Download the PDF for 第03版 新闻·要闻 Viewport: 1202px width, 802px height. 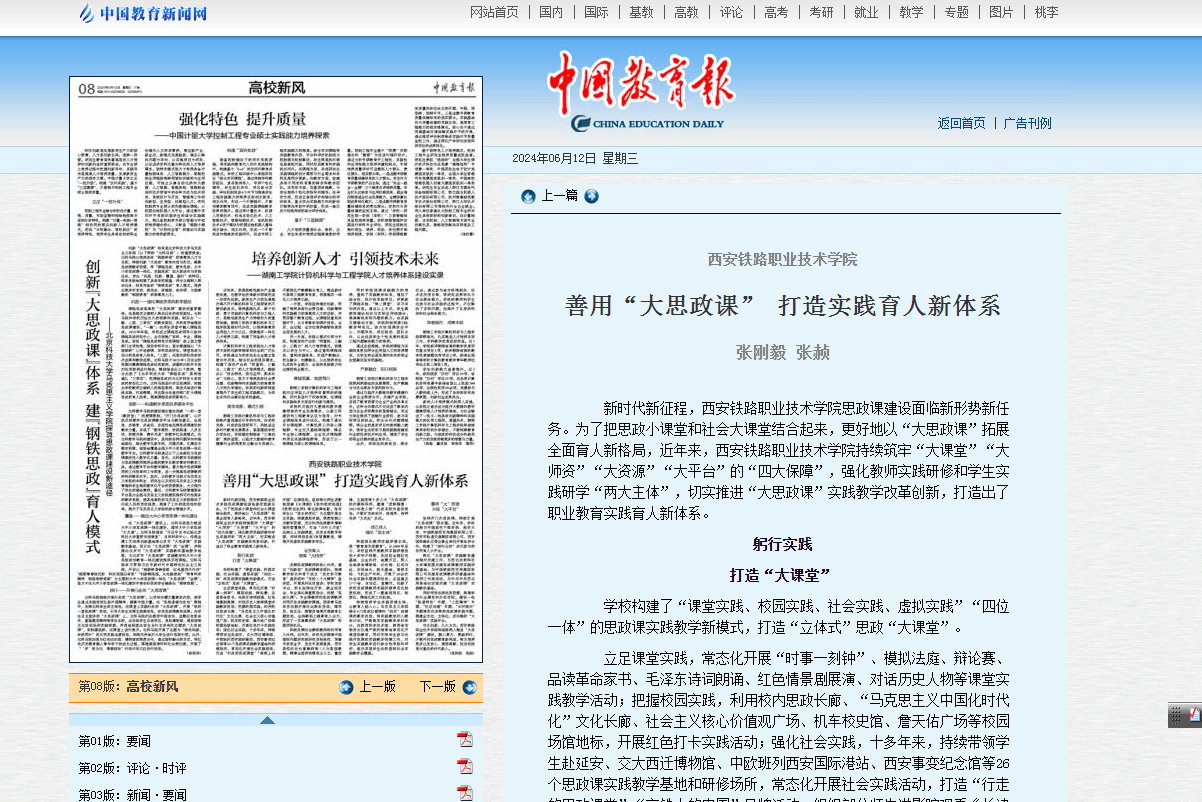pyautogui.click(x=465, y=793)
